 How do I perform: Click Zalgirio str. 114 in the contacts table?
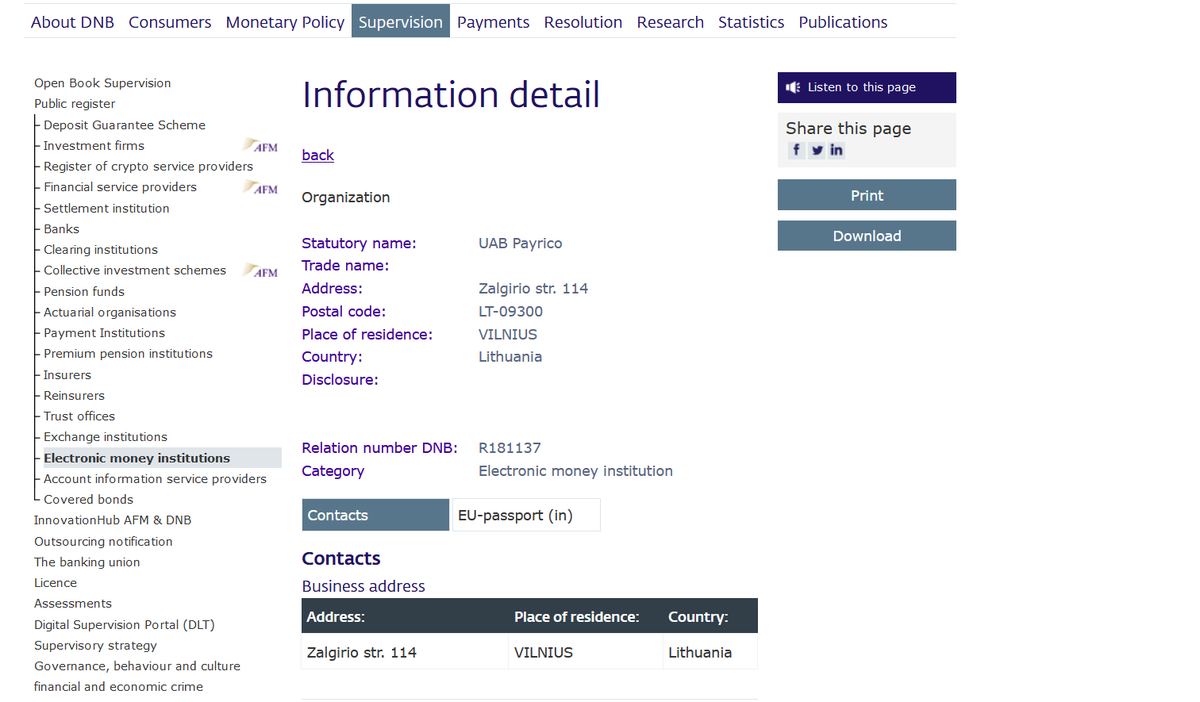pos(361,653)
